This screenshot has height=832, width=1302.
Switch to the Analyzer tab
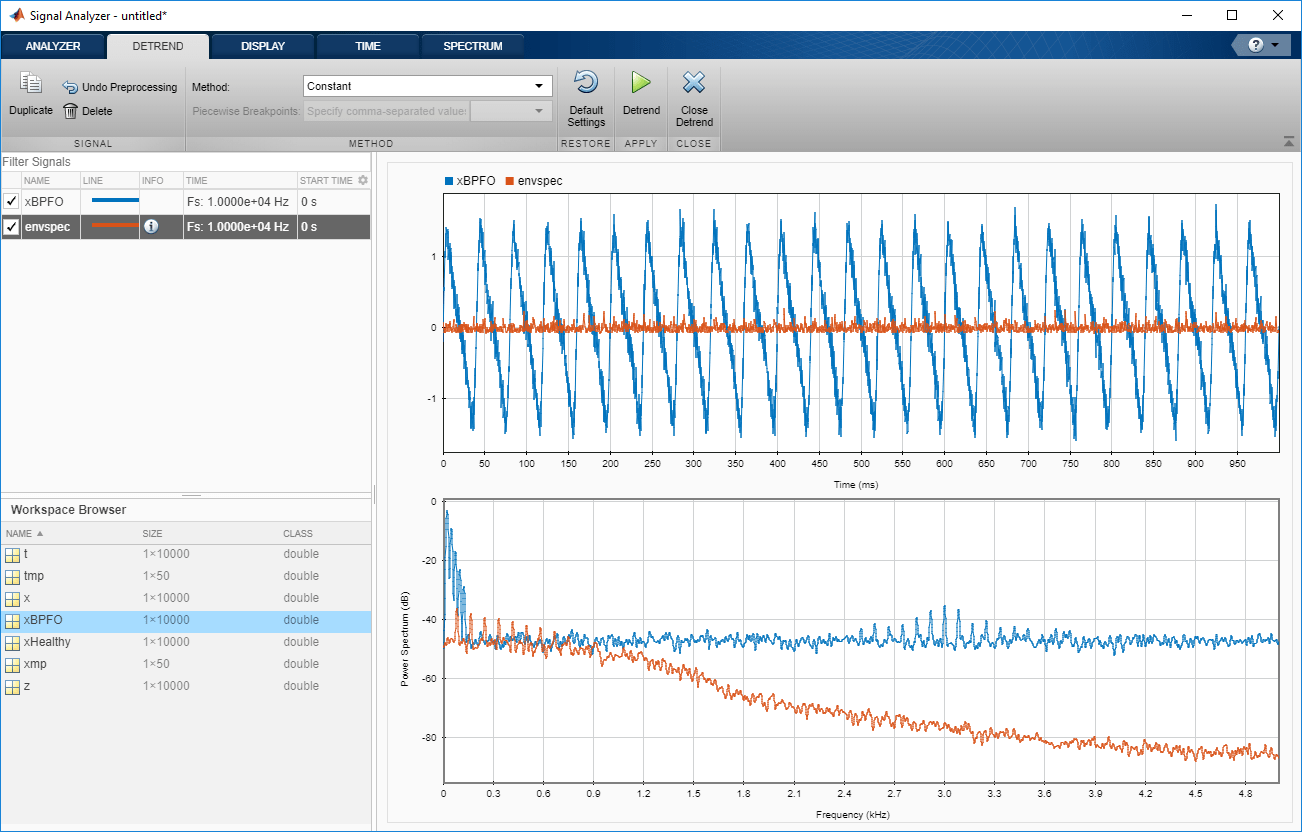pos(53,46)
